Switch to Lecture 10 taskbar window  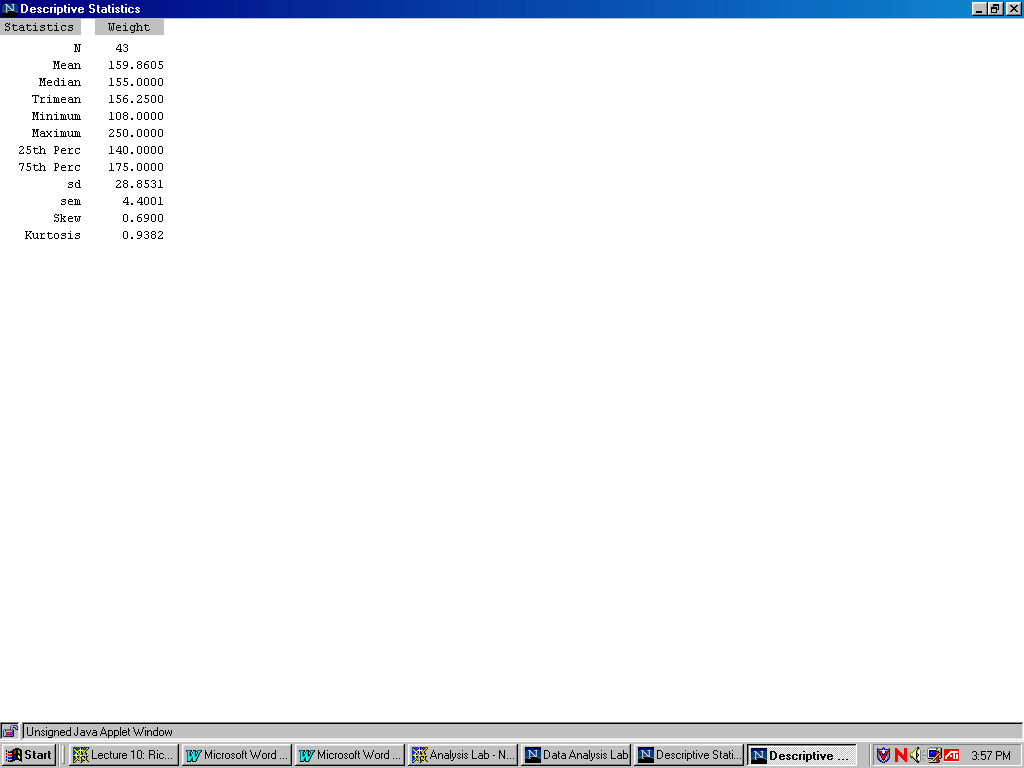click(x=124, y=755)
